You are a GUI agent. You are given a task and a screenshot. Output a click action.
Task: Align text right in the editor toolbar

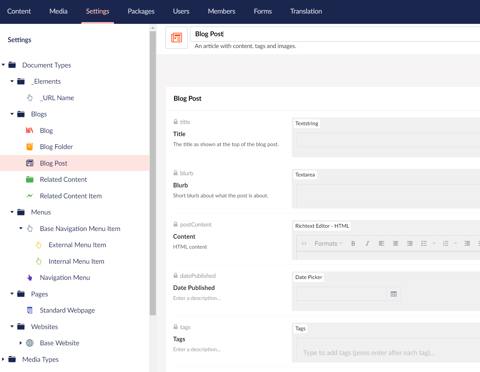[410, 243]
